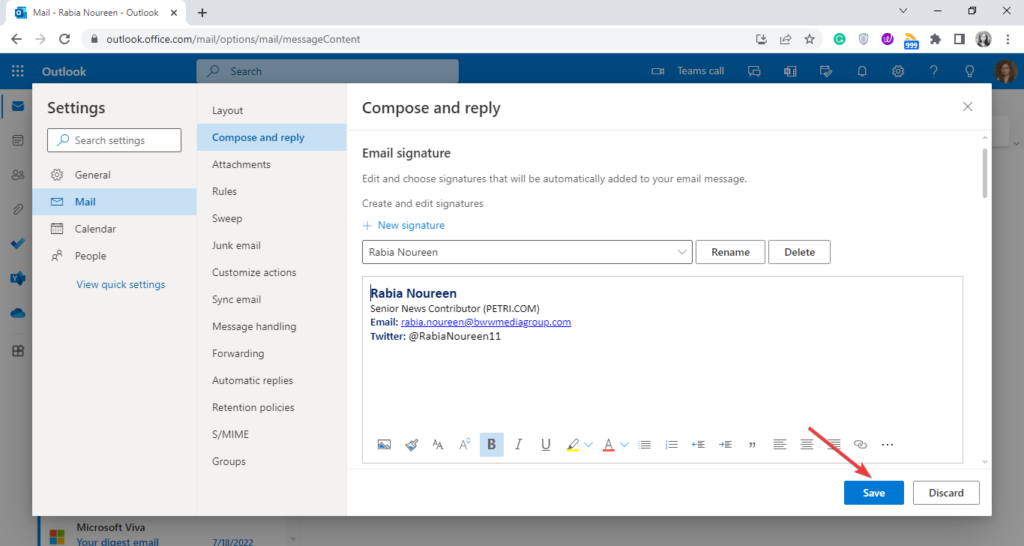Apply yellow highlight color
Image resolution: width=1024 pixels, height=546 pixels.
(x=573, y=445)
